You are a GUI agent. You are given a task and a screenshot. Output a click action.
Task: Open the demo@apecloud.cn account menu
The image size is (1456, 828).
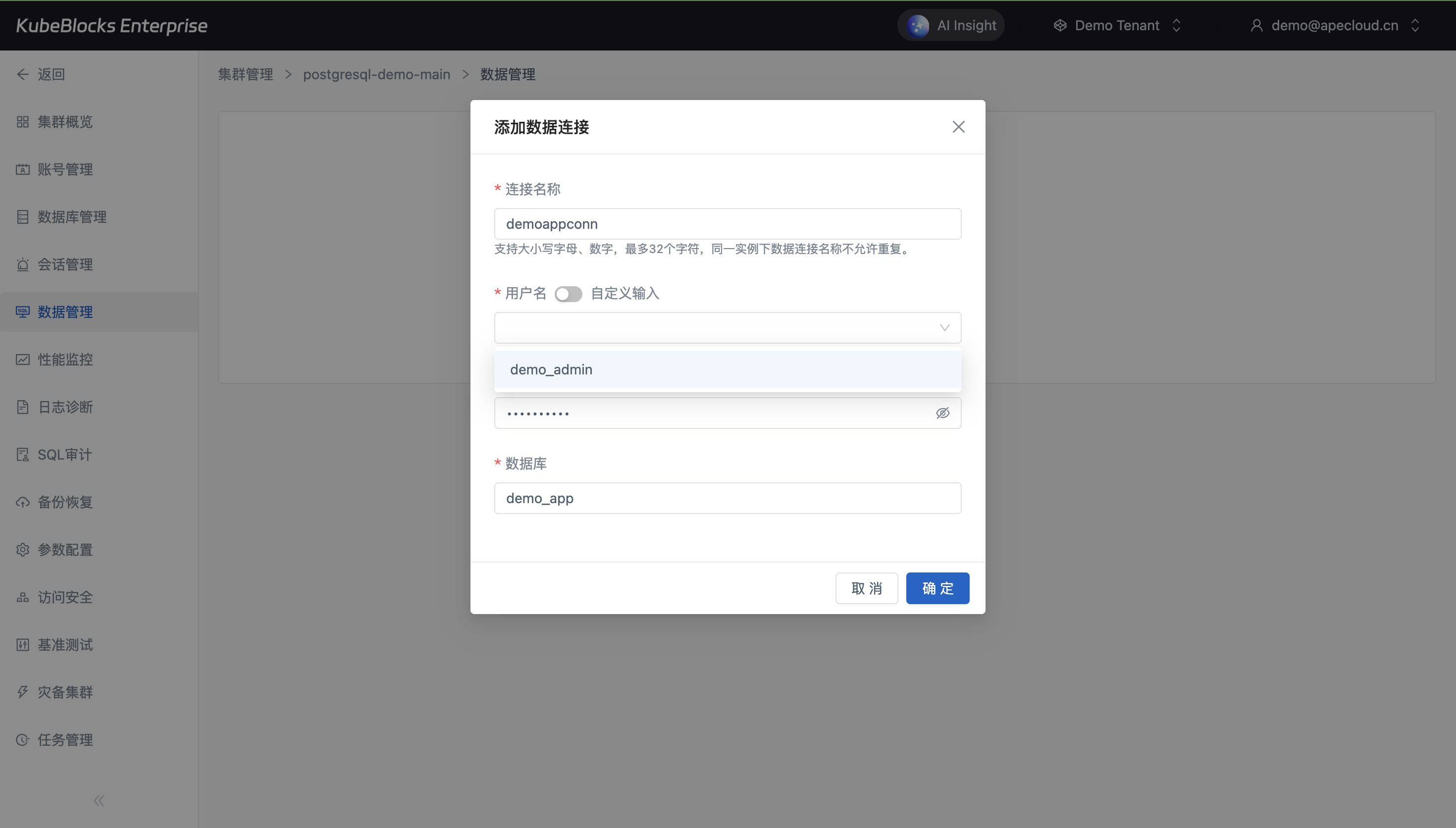1334,26
